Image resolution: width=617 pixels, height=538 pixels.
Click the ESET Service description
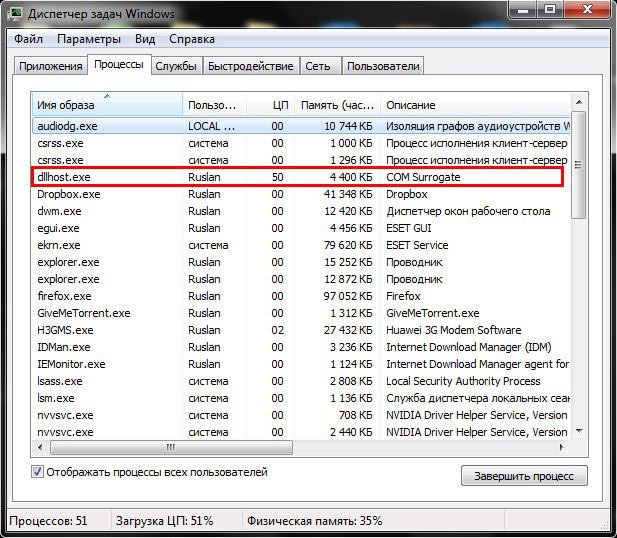[x=417, y=245]
